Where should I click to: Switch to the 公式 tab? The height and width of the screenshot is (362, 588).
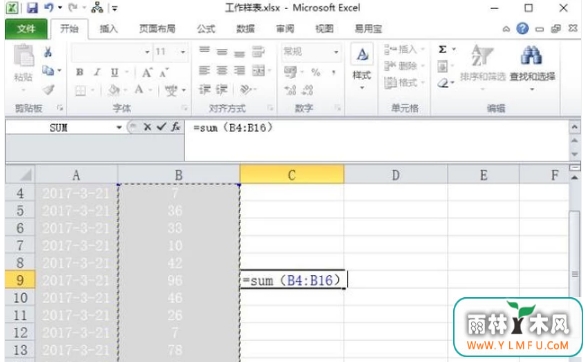pyautogui.click(x=206, y=29)
